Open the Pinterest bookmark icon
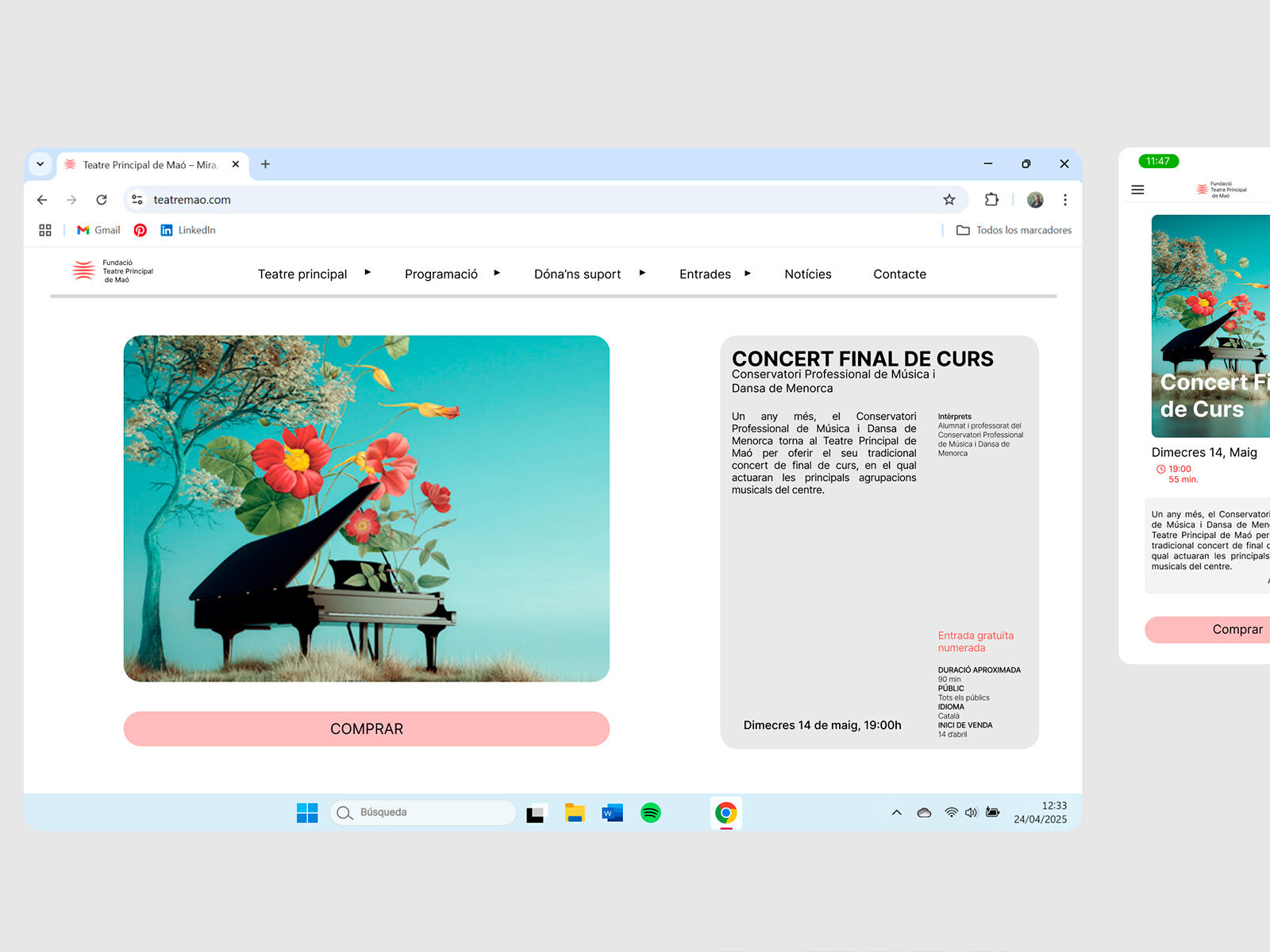The width and height of the screenshot is (1270, 952). pyautogui.click(x=140, y=230)
